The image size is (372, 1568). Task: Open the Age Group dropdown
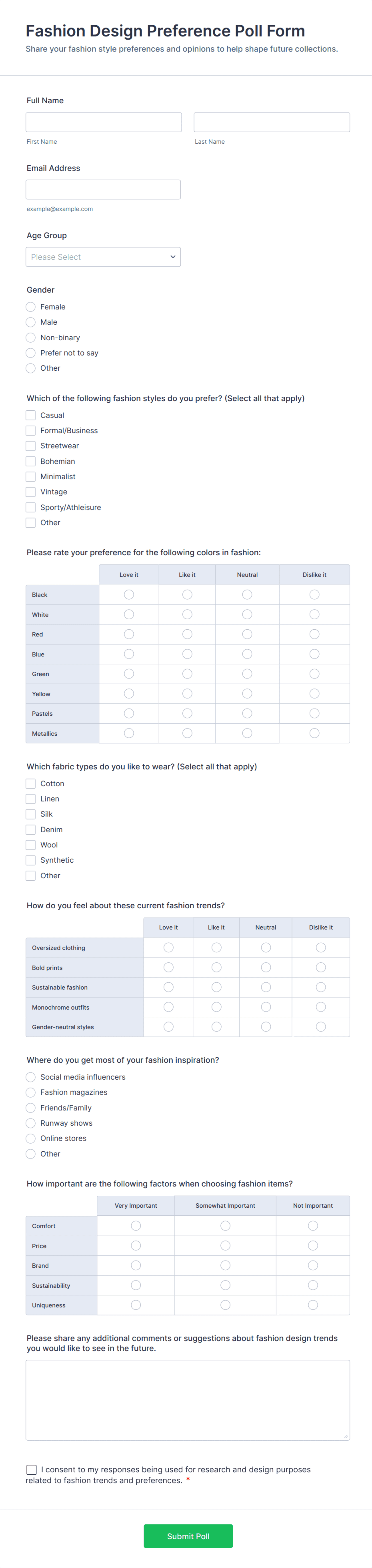[x=103, y=257]
